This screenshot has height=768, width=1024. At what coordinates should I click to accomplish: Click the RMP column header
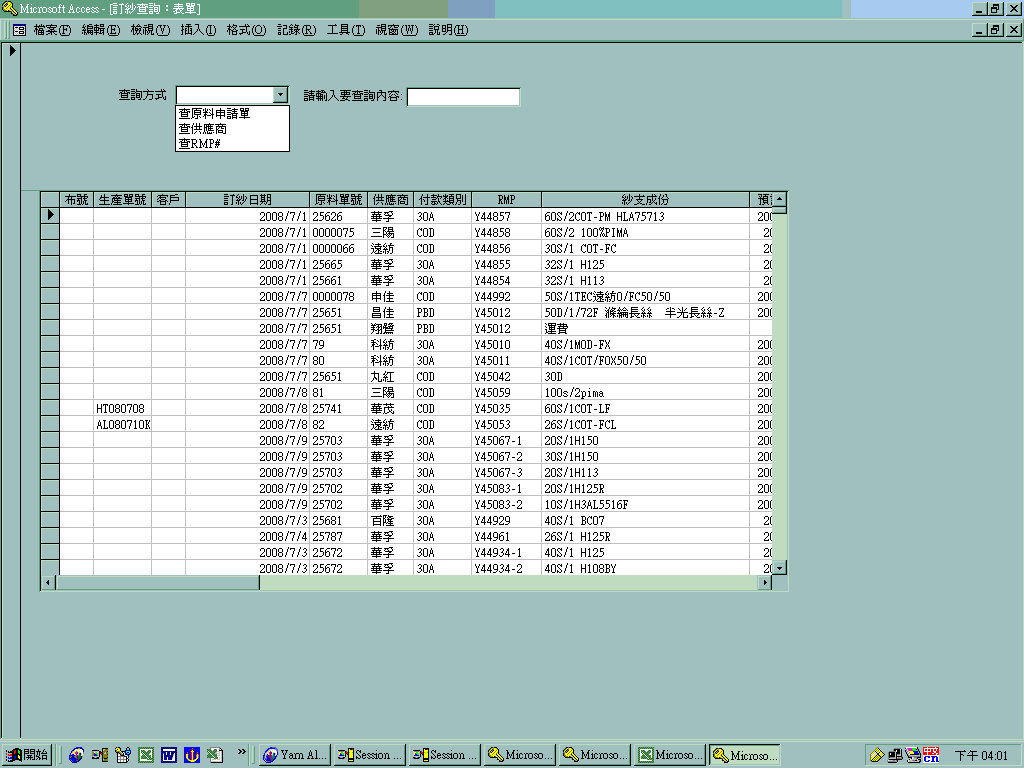click(x=506, y=200)
